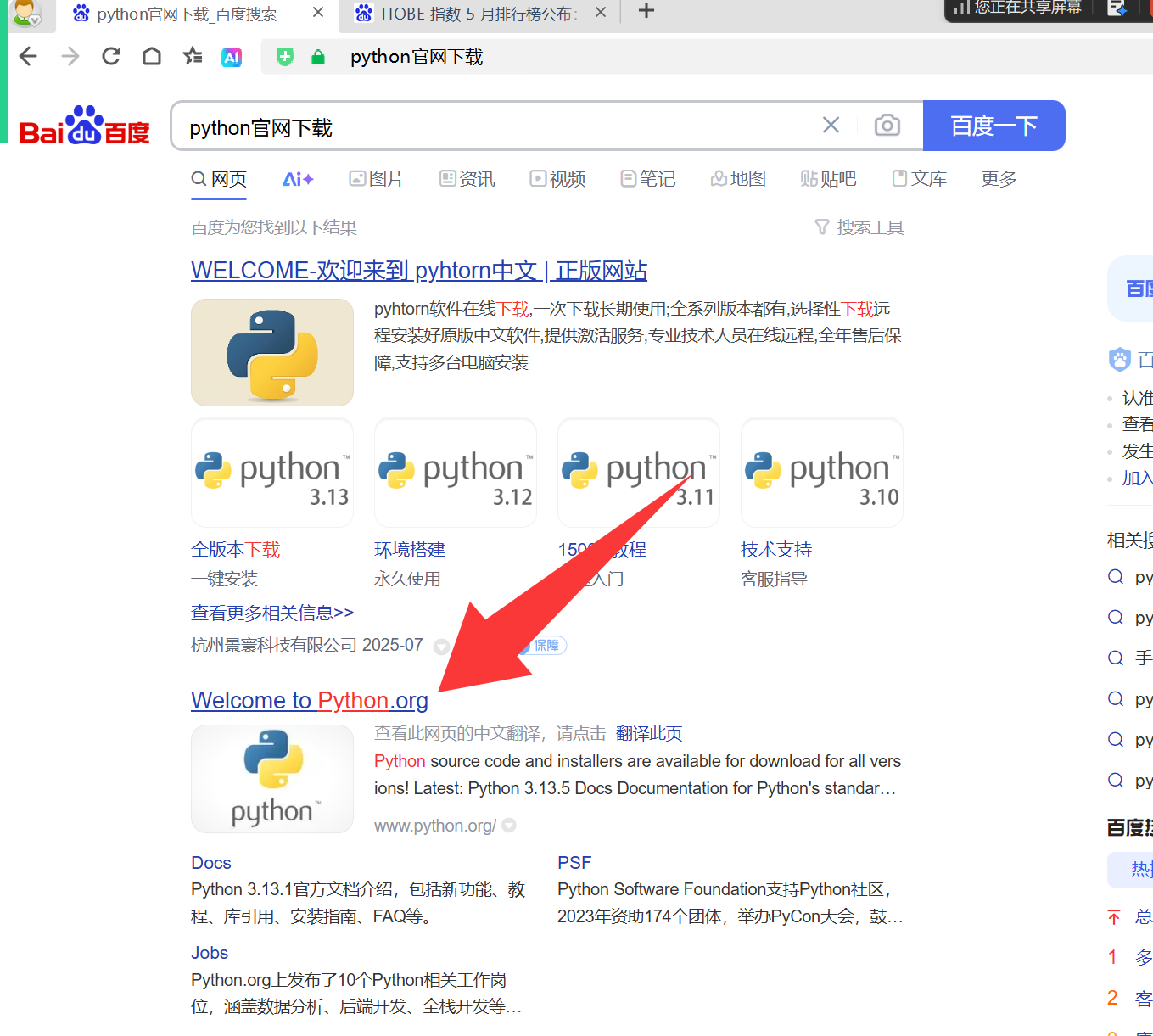
Task: Click the python 3.13 thumbnail
Action: pyautogui.click(x=272, y=473)
